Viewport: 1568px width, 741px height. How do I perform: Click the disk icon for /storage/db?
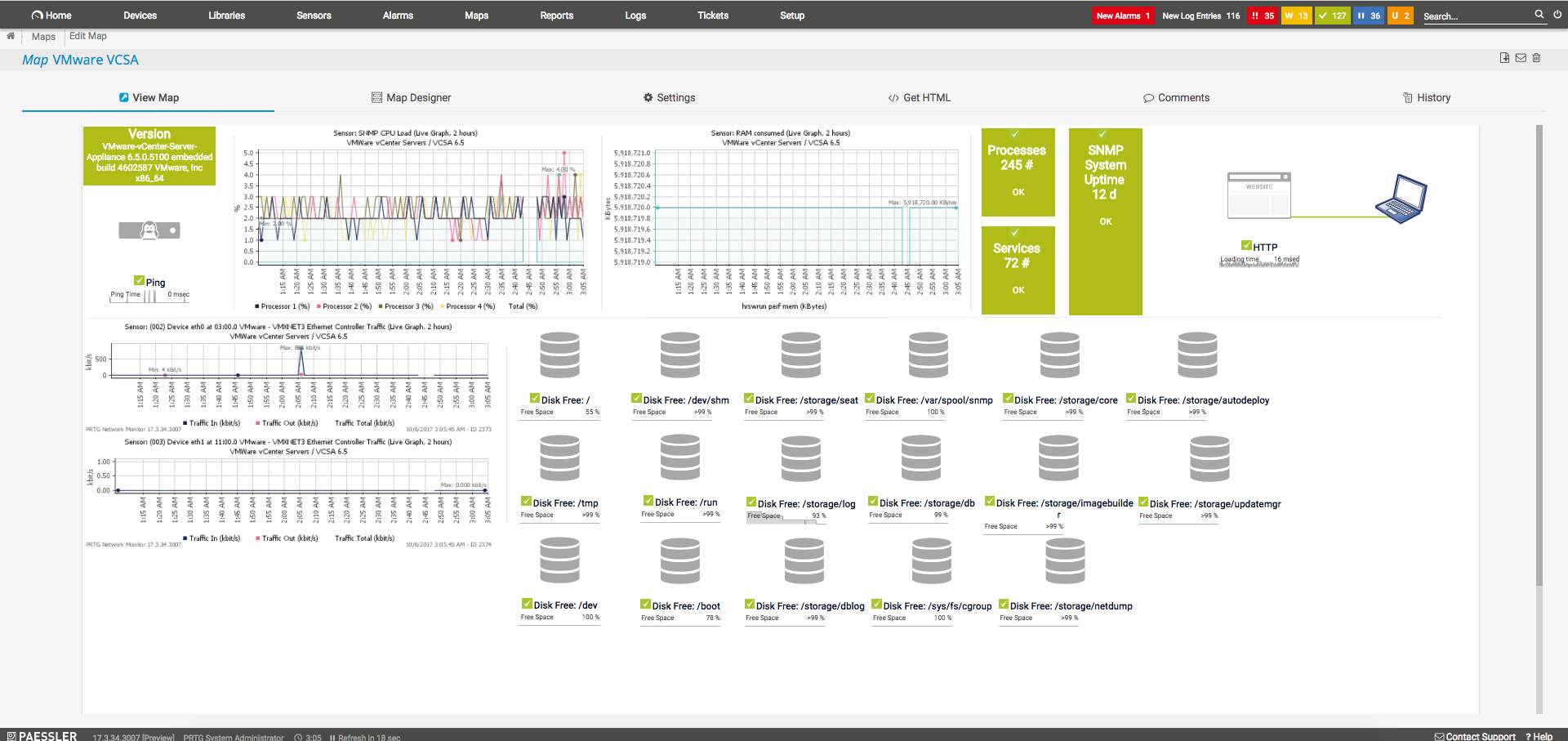click(x=921, y=458)
